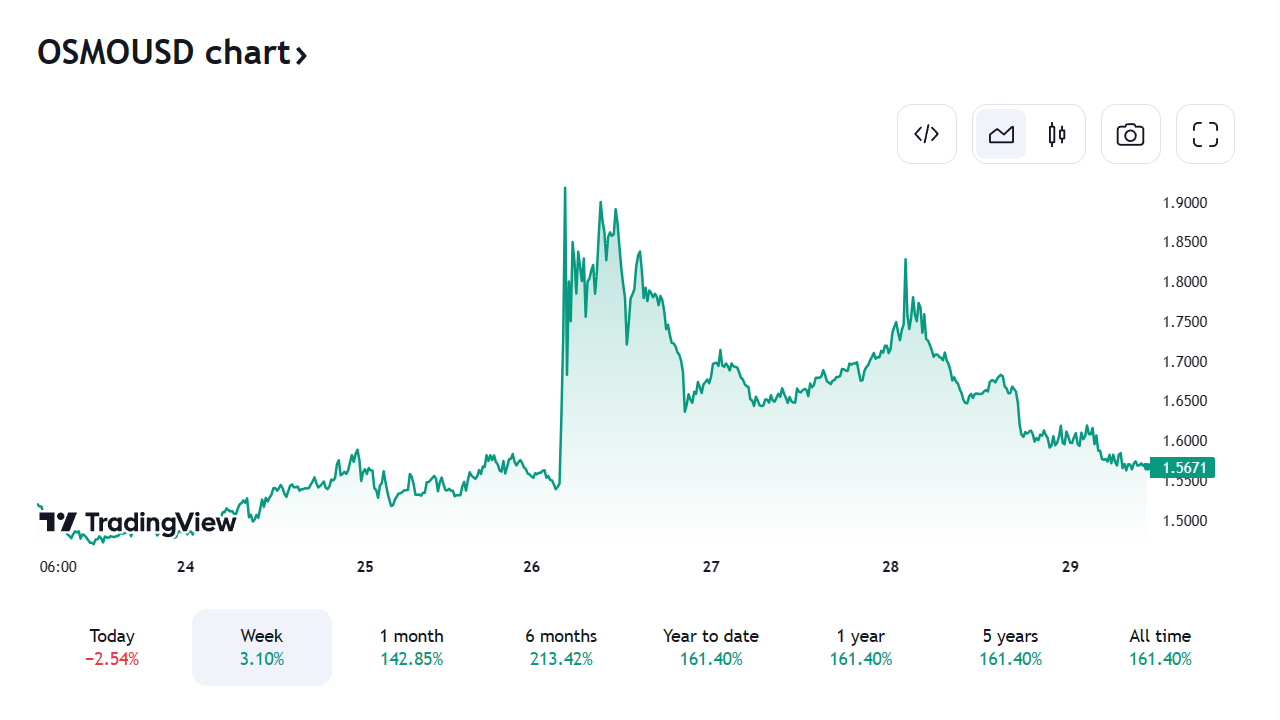Show the 6 months range
The image size is (1280, 720).
(561, 646)
